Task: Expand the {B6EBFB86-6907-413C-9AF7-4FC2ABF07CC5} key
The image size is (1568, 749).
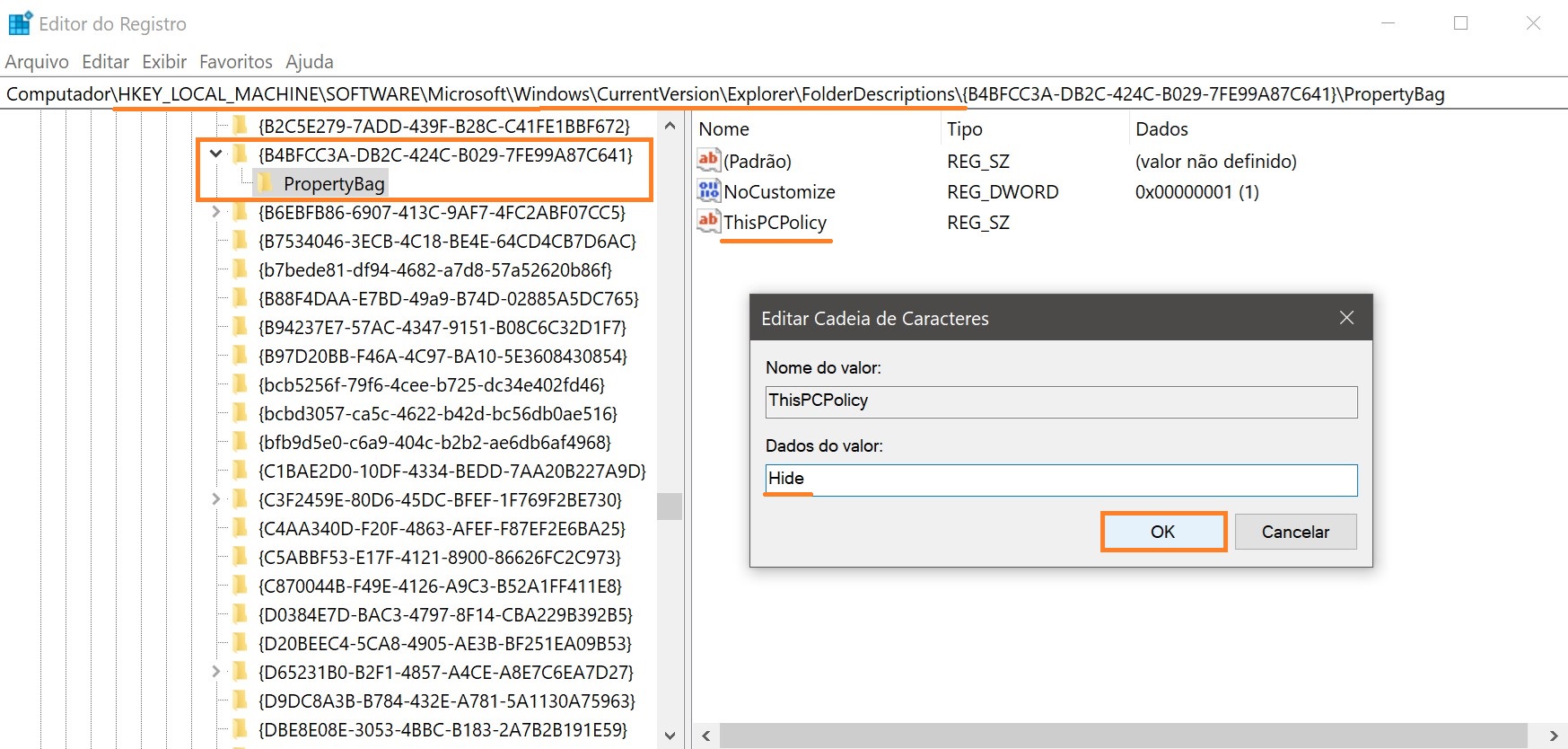Action: click(215, 212)
